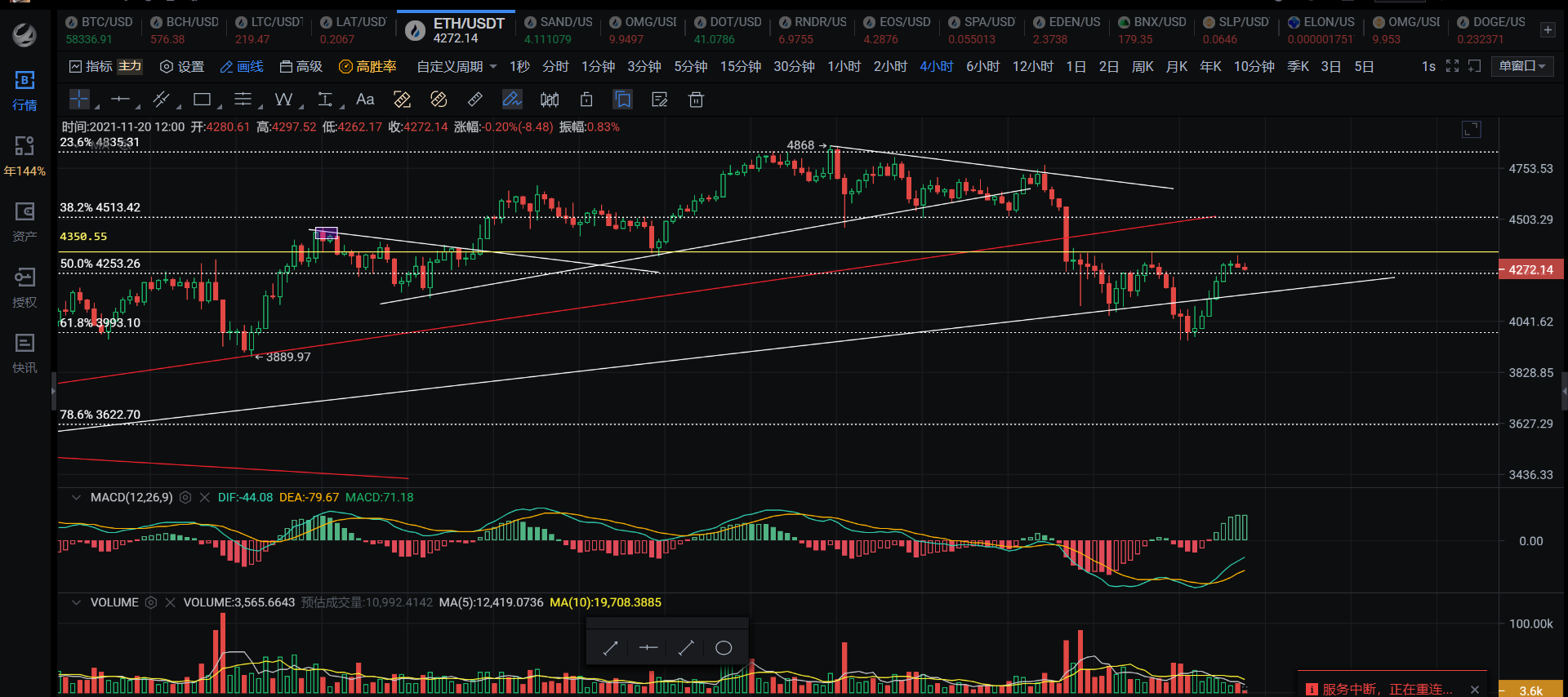1568x697 pixels.
Task: Click the trash icon to delete drawings
Action: [x=696, y=100]
